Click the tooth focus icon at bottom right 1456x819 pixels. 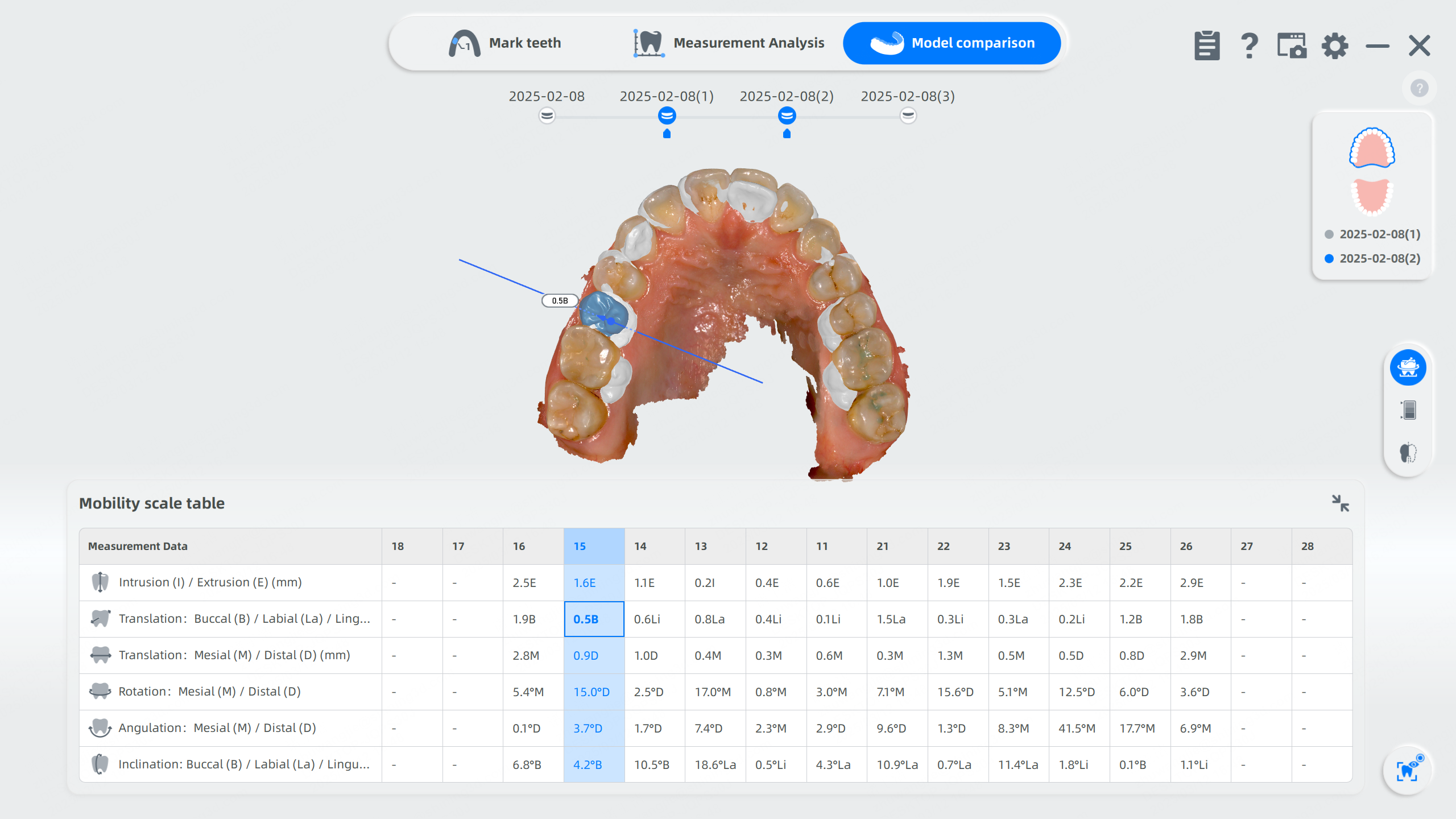(1408, 771)
